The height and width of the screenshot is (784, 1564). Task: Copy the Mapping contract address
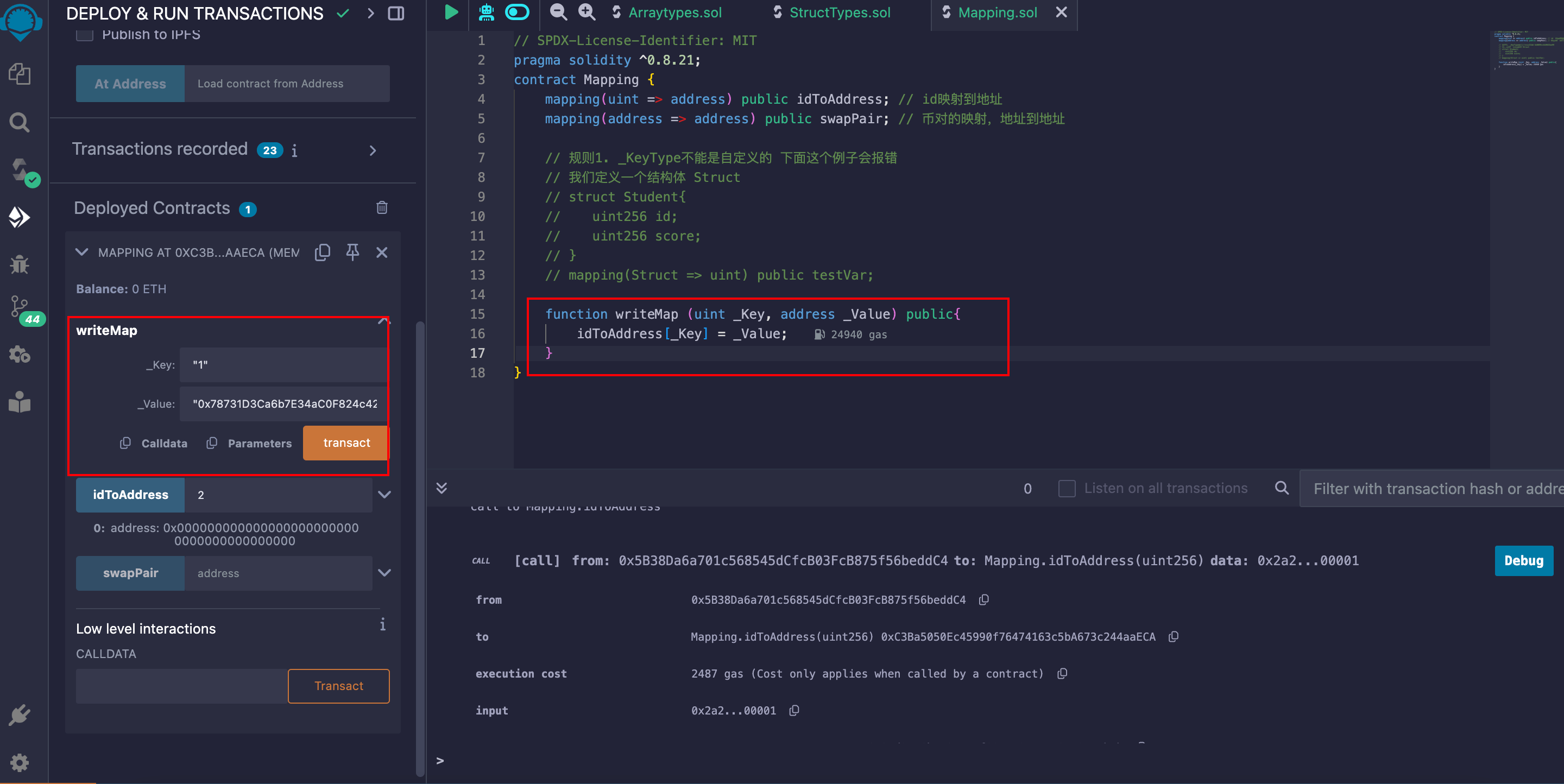pyautogui.click(x=323, y=252)
